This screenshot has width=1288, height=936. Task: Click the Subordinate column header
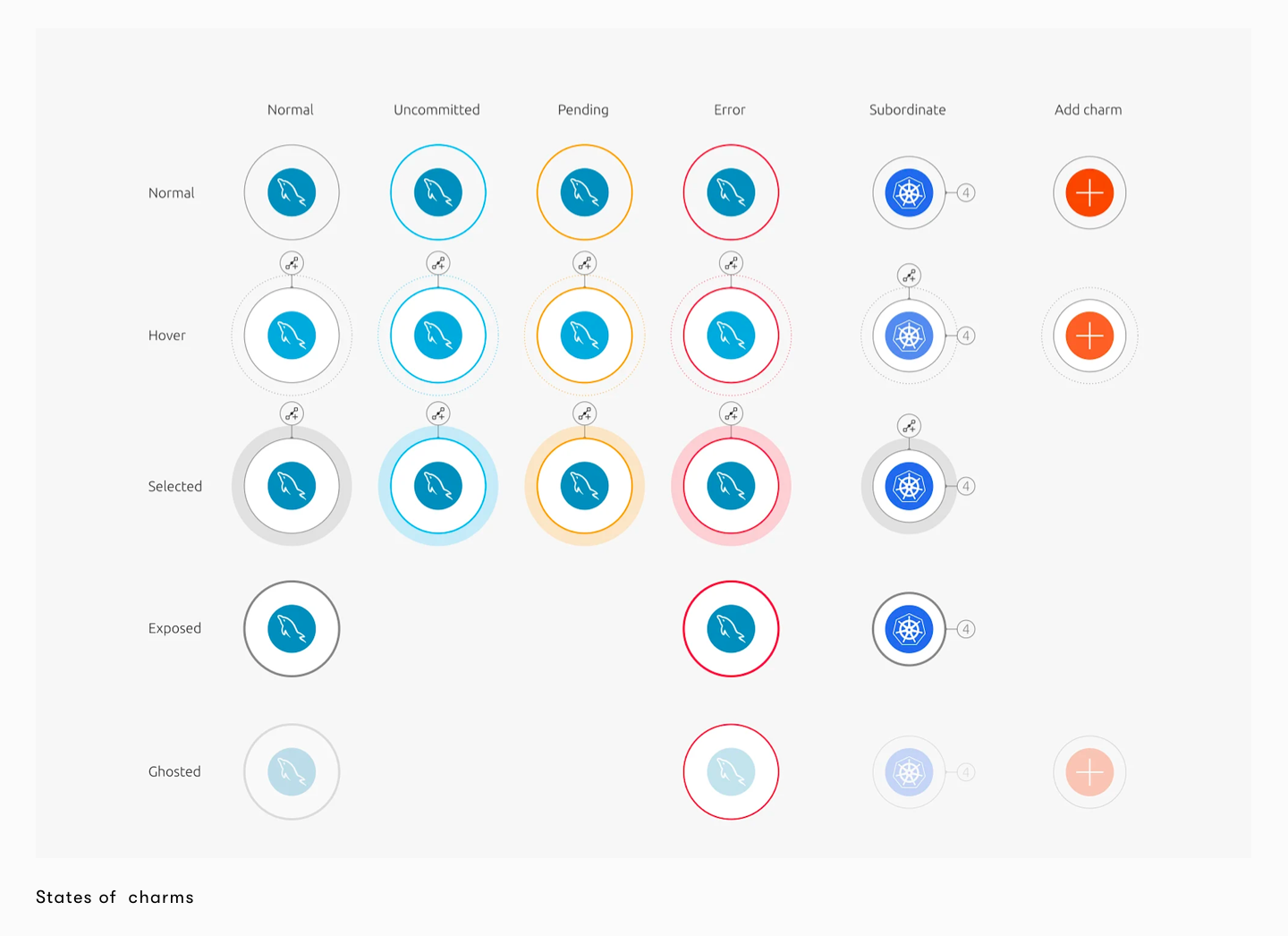(907, 110)
